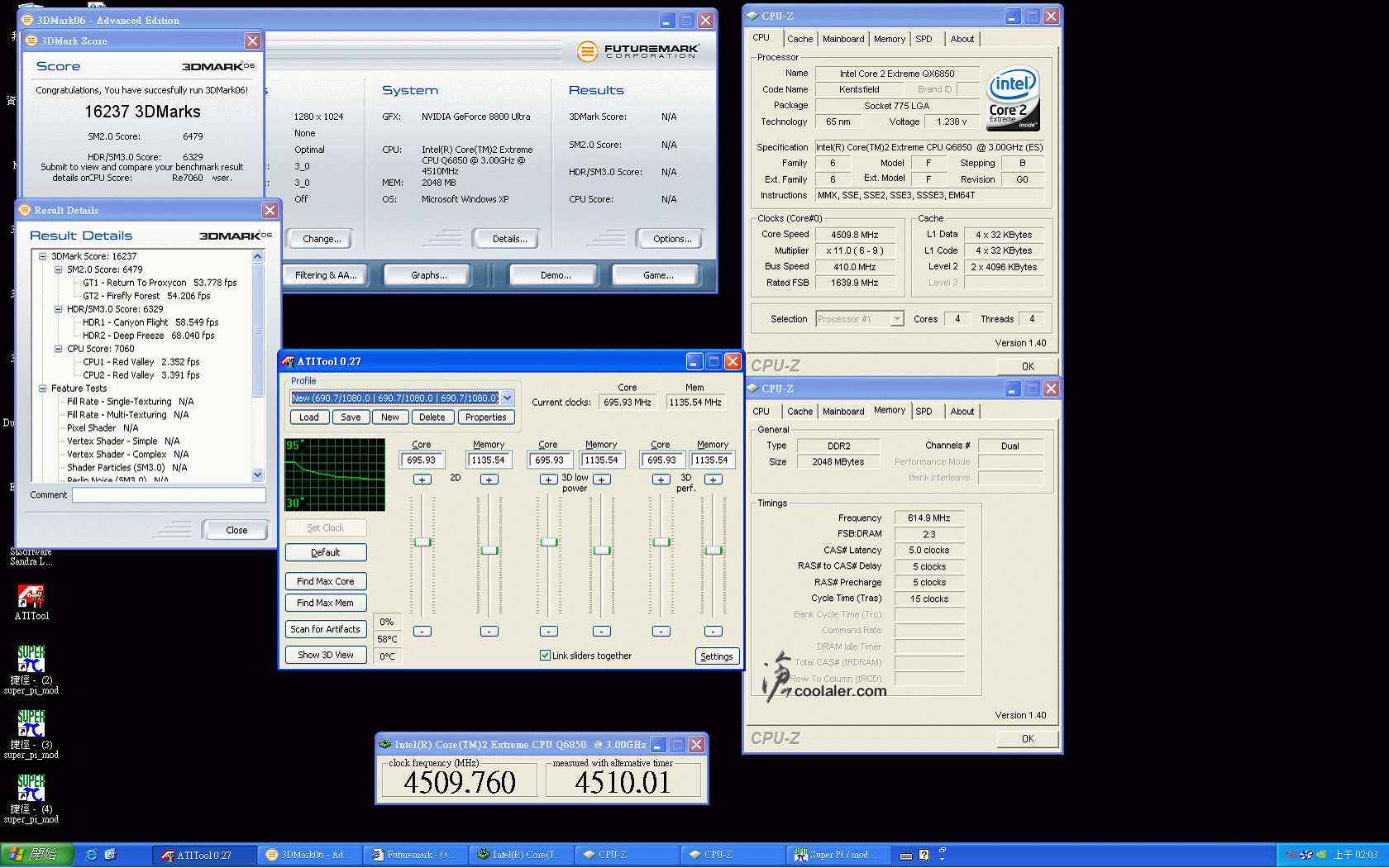Image resolution: width=1389 pixels, height=868 pixels.
Task: Select HDR2 - Deep Freeze result row
Action: [149, 336]
